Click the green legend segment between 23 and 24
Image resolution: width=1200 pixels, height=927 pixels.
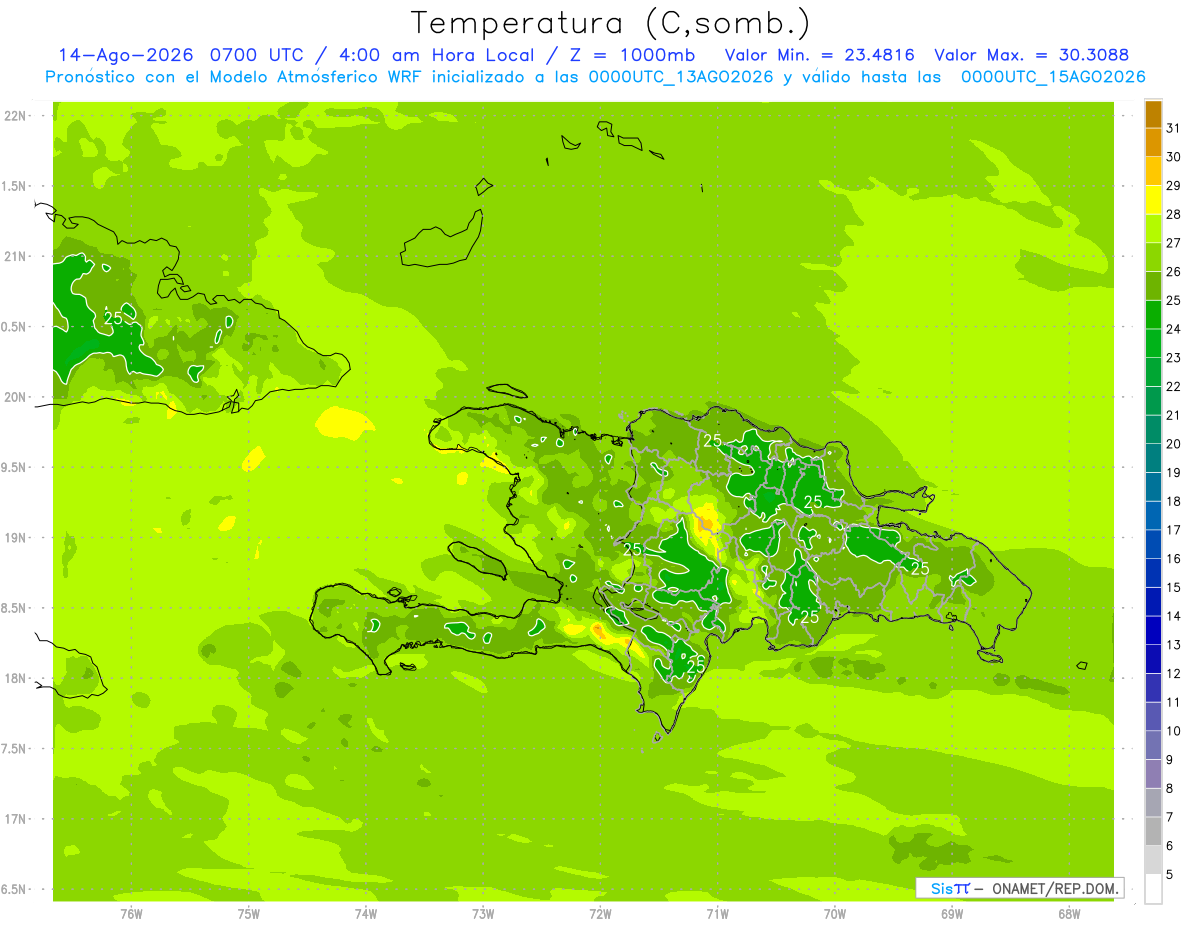click(1153, 344)
